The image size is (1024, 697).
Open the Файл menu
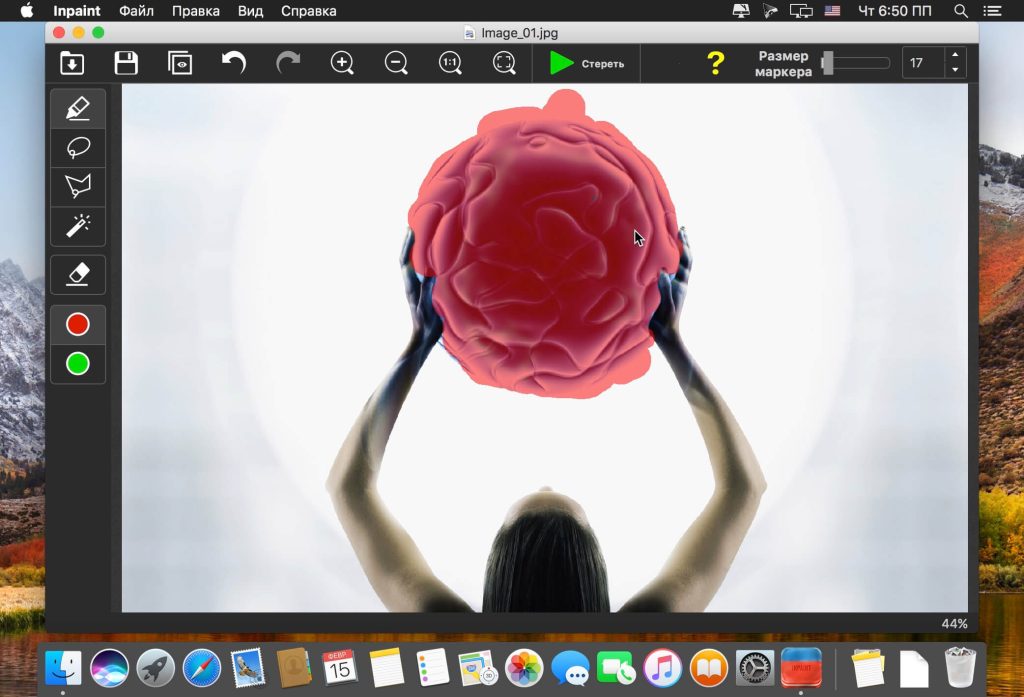point(136,11)
